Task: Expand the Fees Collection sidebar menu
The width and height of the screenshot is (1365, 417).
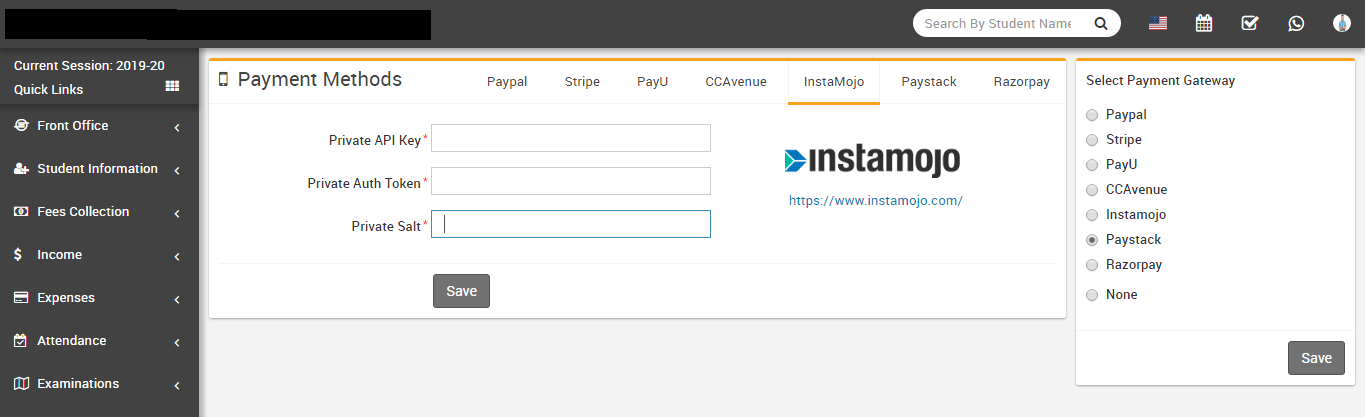Action: 98,212
